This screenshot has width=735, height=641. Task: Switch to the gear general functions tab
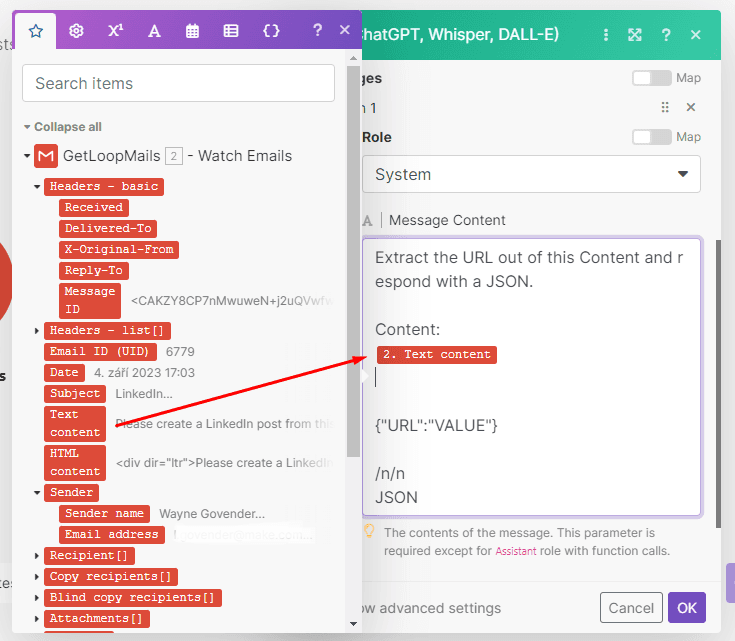pyautogui.click(x=76, y=31)
